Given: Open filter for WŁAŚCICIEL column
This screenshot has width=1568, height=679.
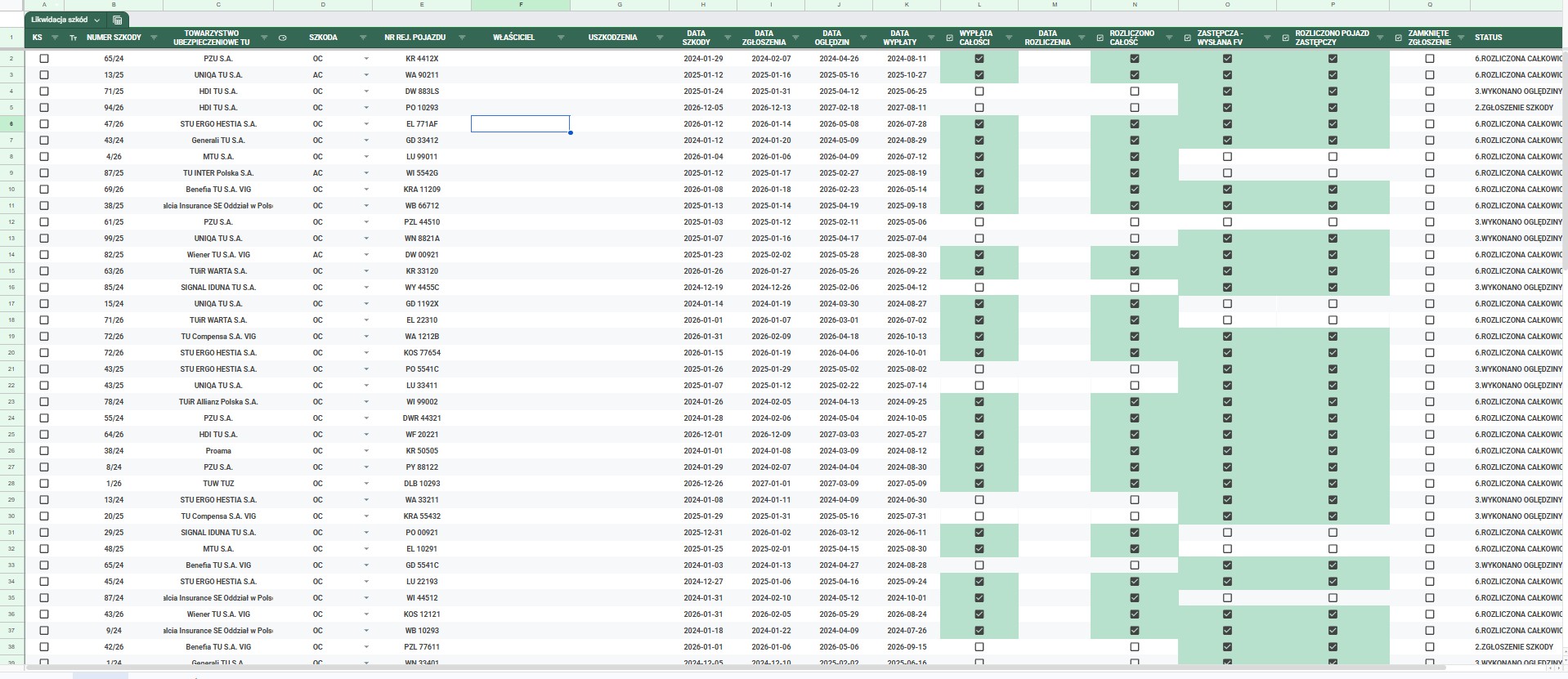Looking at the screenshot, I should point(561,38).
